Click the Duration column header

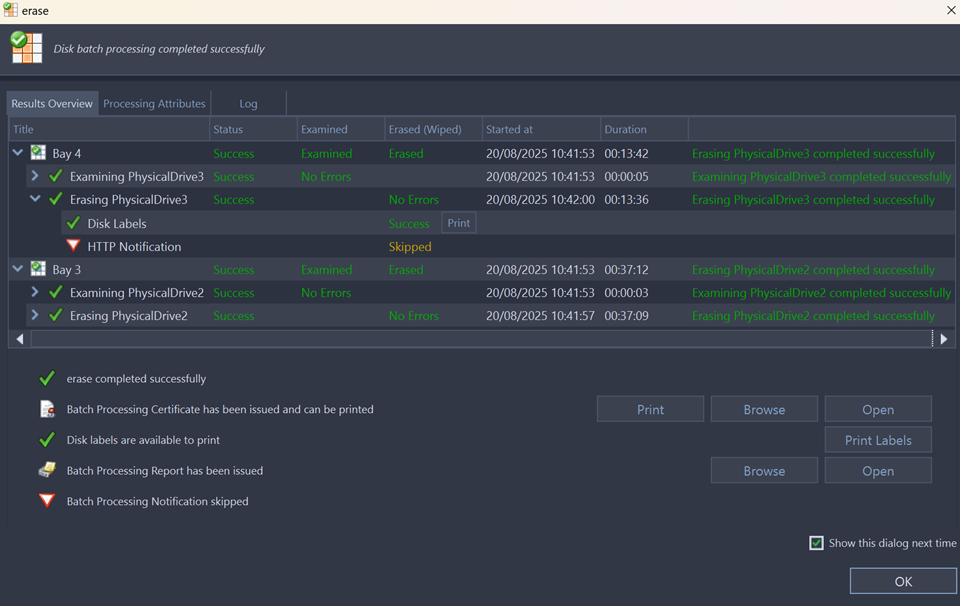pos(625,129)
